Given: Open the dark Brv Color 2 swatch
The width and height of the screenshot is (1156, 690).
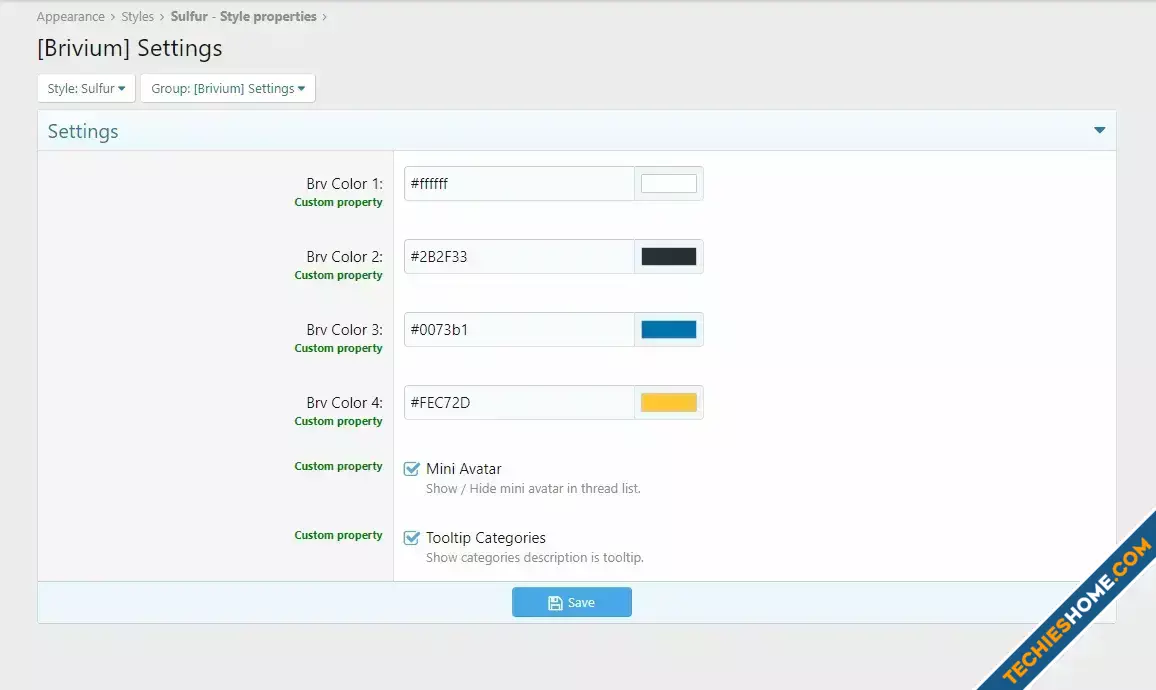Looking at the screenshot, I should [668, 257].
